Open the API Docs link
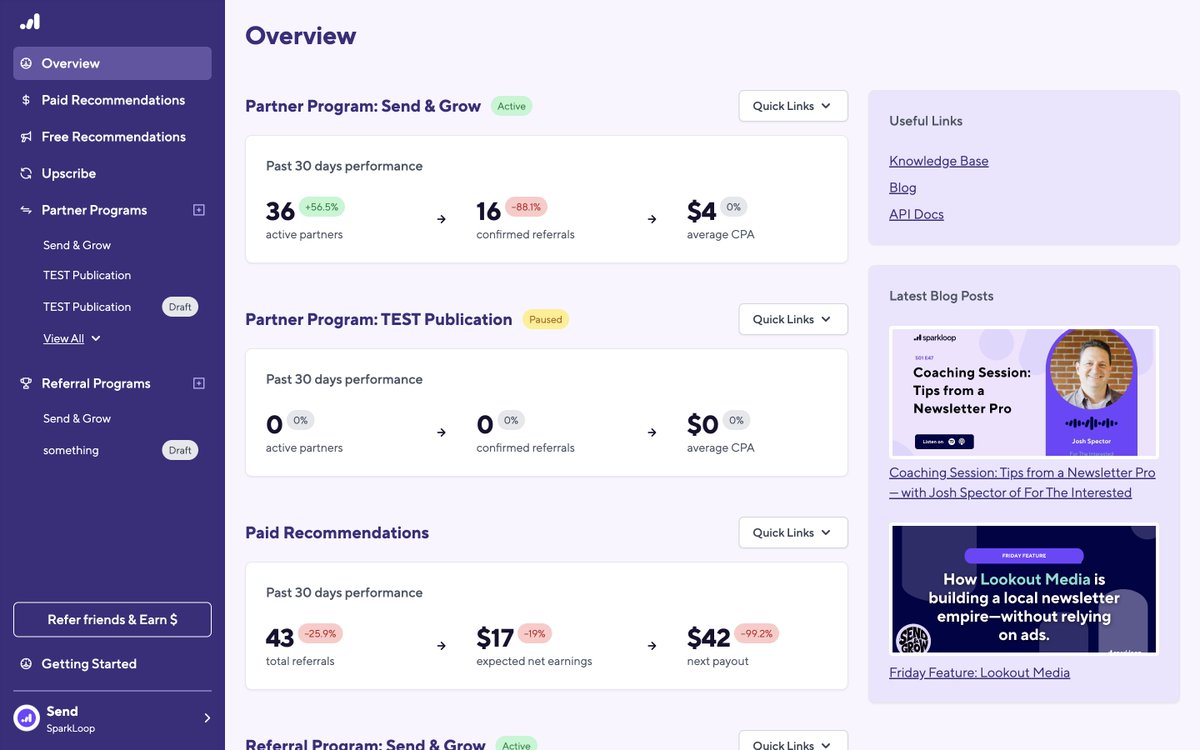The image size is (1200, 750). click(916, 214)
